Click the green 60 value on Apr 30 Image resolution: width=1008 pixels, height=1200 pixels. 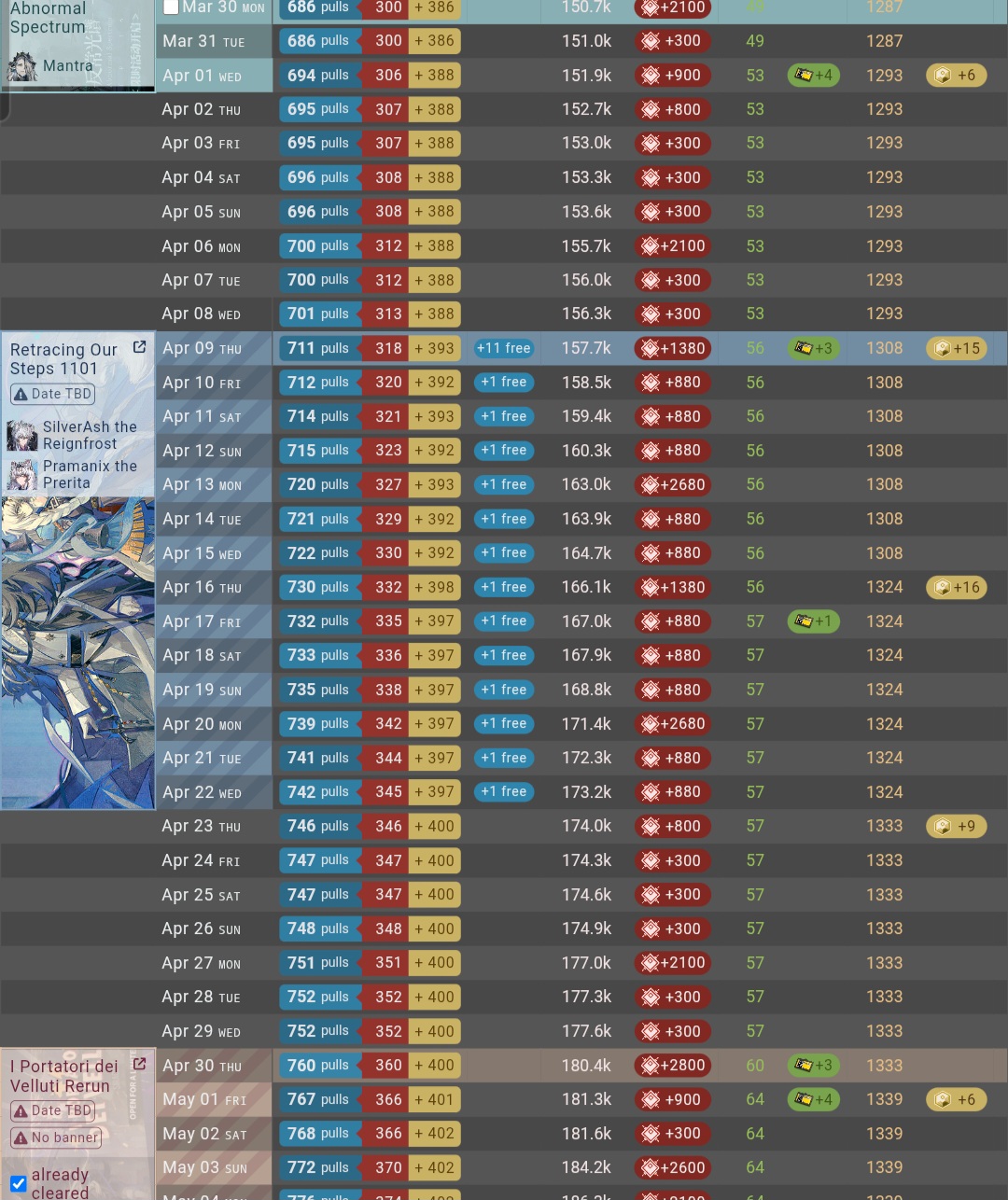point(755,1065)
